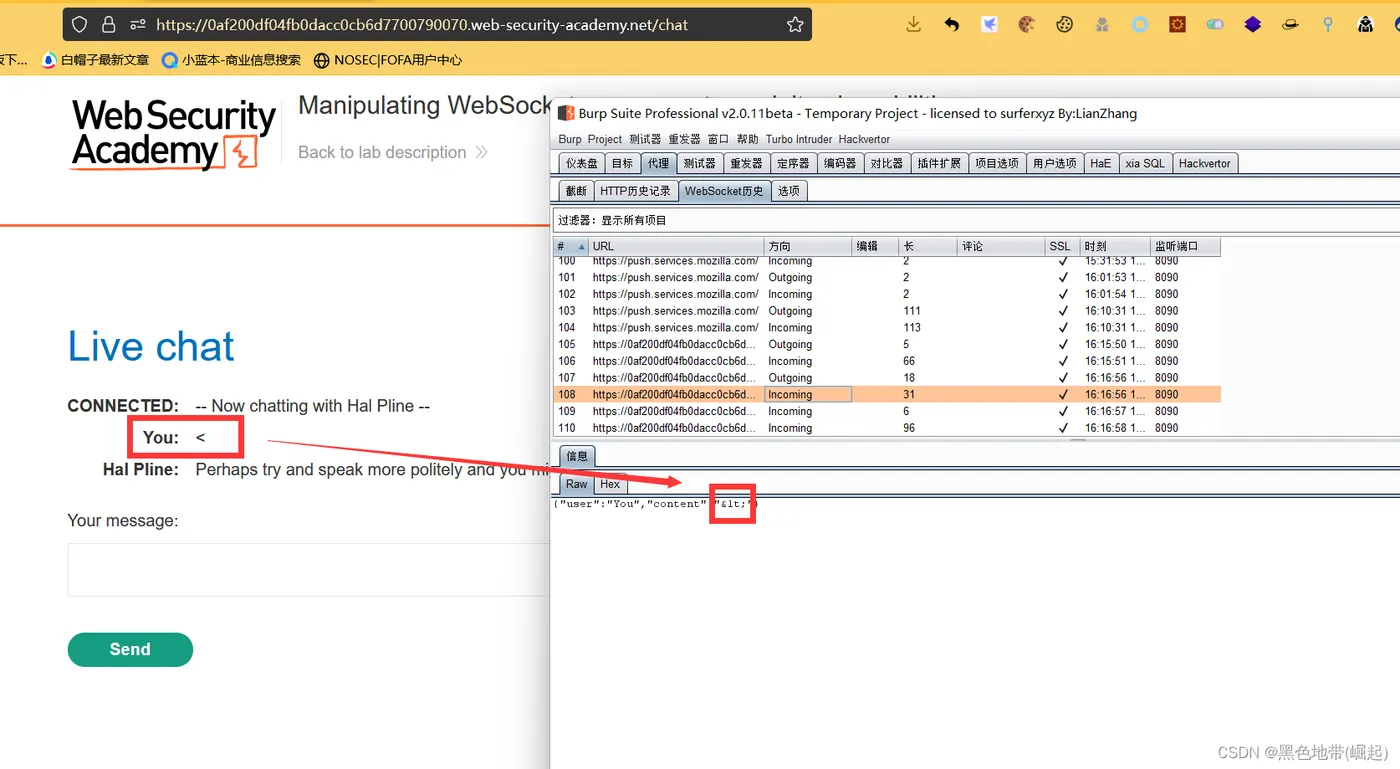Click the outlined cookie extension icon
The width and height of the screenshot is (1400, 769).
click(1065, 25)
